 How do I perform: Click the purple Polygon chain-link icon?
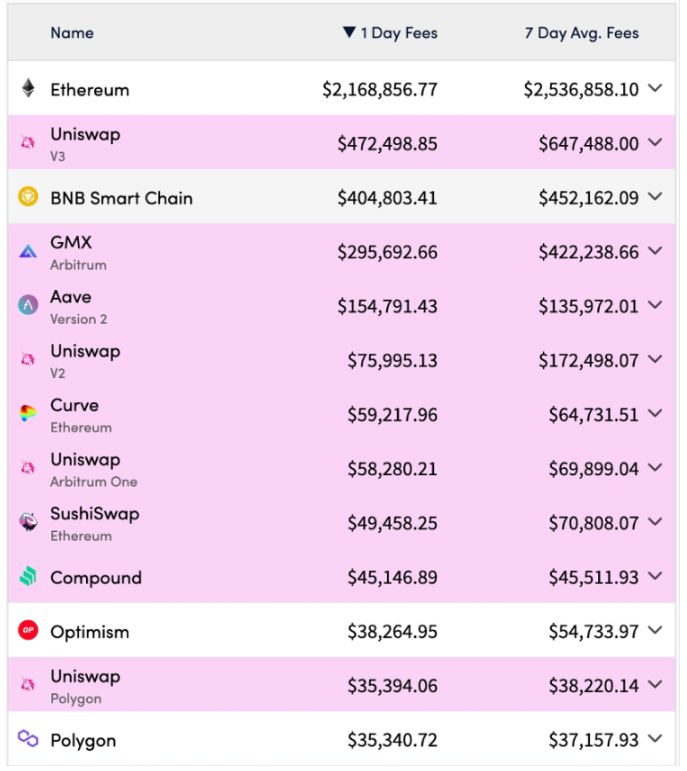pos(28,739)
